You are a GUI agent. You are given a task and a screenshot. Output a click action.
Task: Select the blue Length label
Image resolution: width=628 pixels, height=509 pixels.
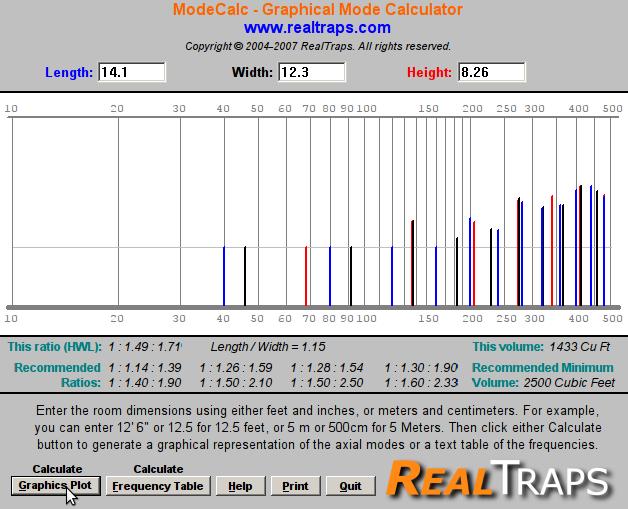click(69, 72)
